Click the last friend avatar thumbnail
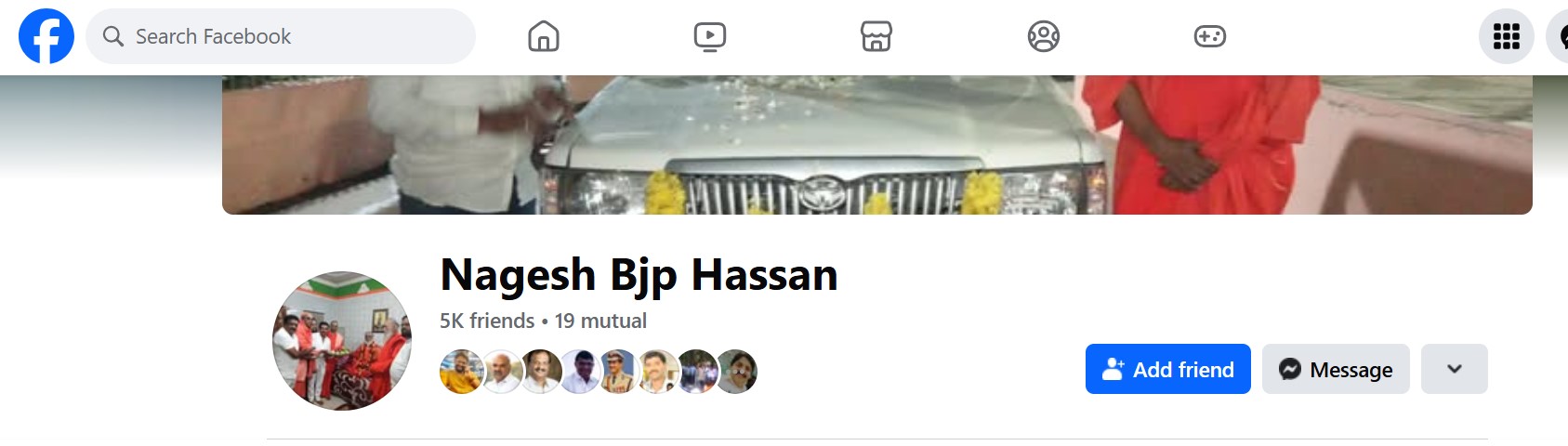 coord(735,372)
